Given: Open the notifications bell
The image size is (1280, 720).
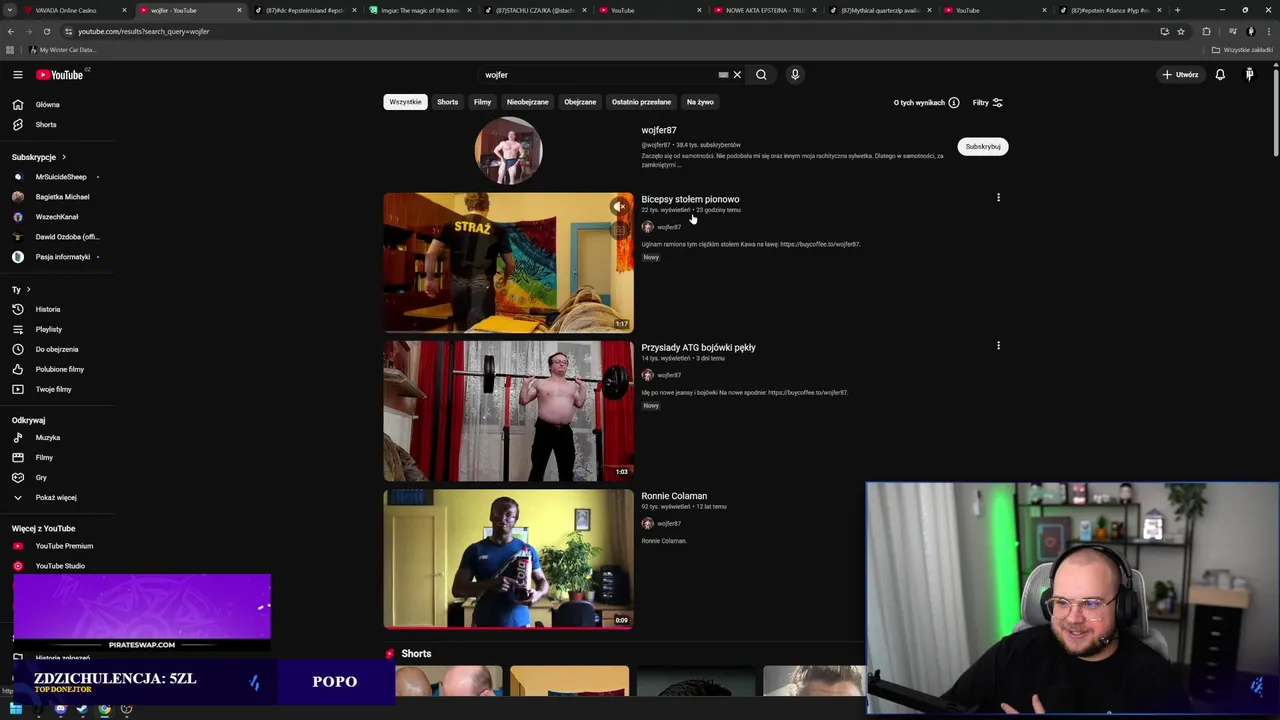Looking at the screenshot, I should click(x=1220, y=75).
